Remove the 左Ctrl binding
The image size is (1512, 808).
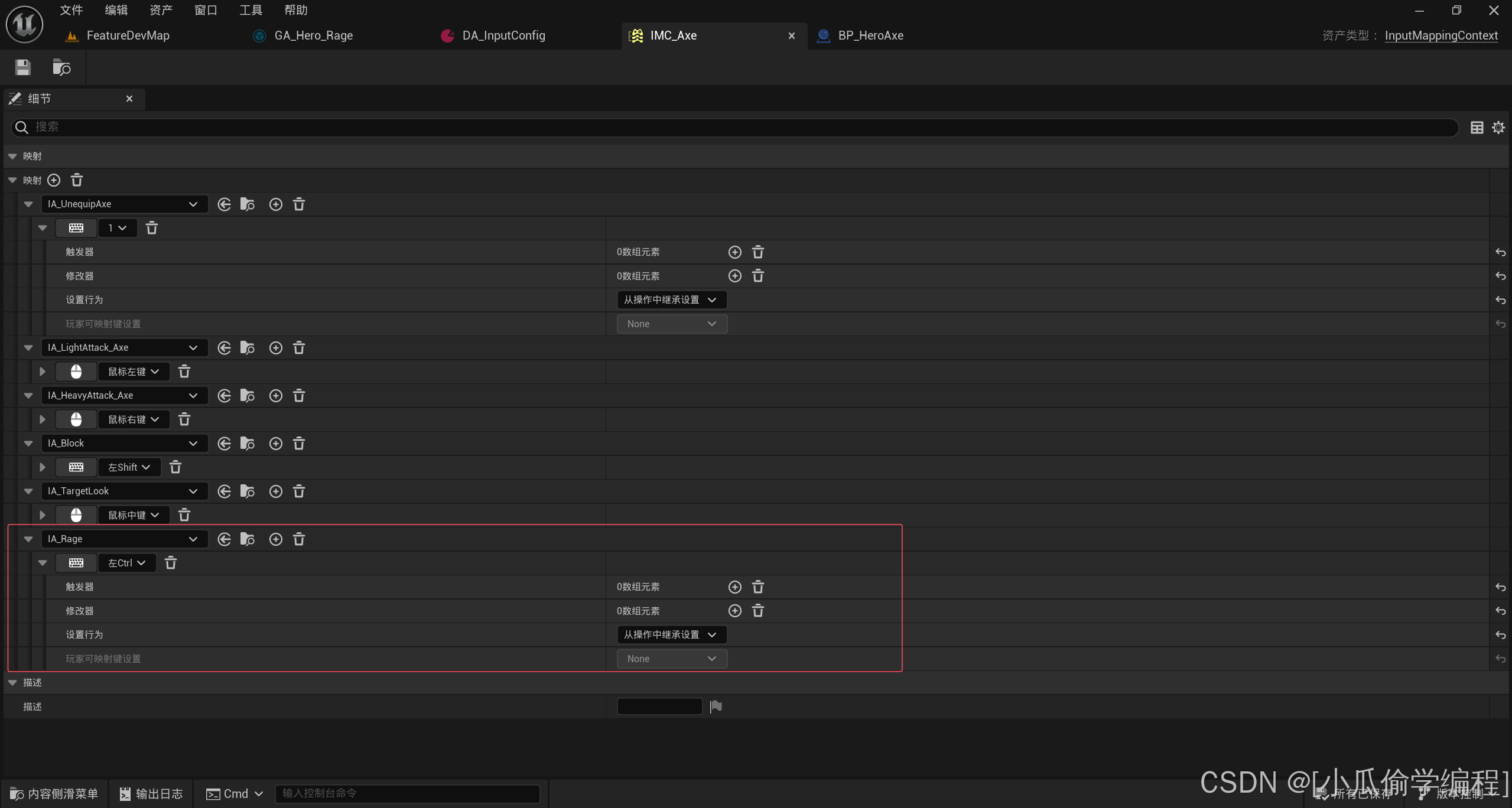(x=171, y=563)
